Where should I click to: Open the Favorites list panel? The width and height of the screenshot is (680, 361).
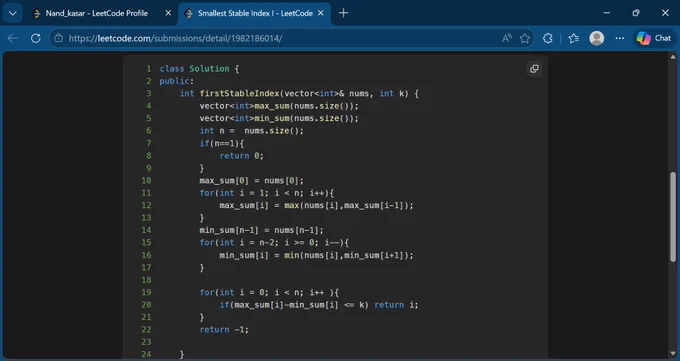click(574, 38)
